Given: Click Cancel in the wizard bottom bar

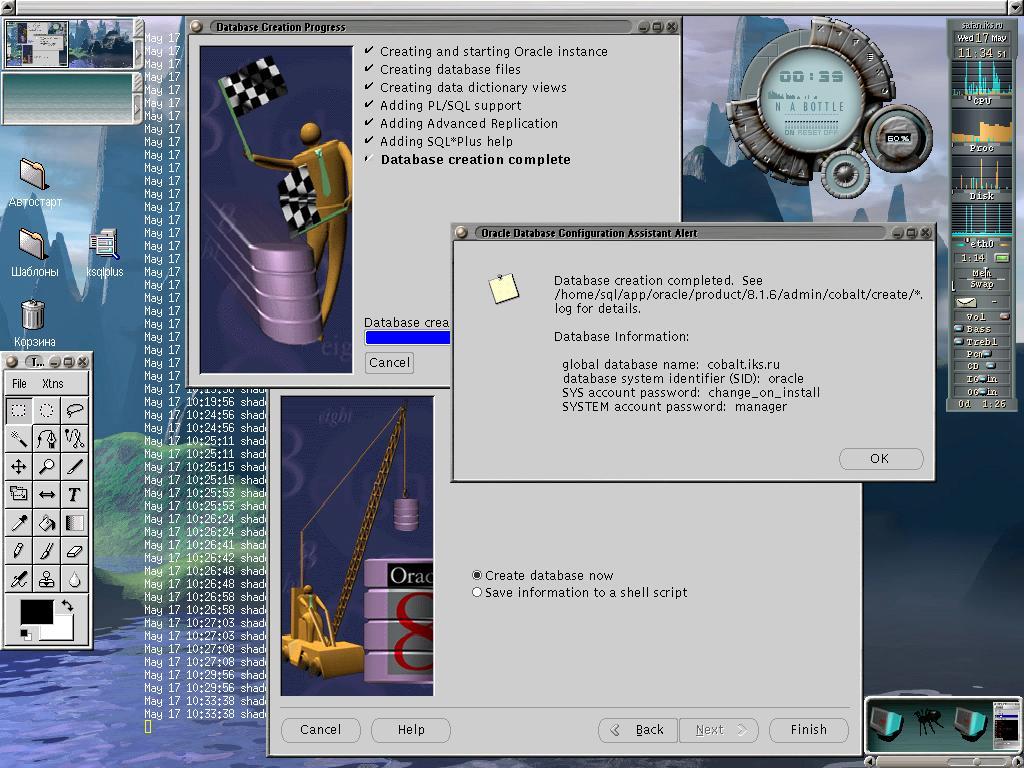Looking at the screenshot, I should 321,729.
